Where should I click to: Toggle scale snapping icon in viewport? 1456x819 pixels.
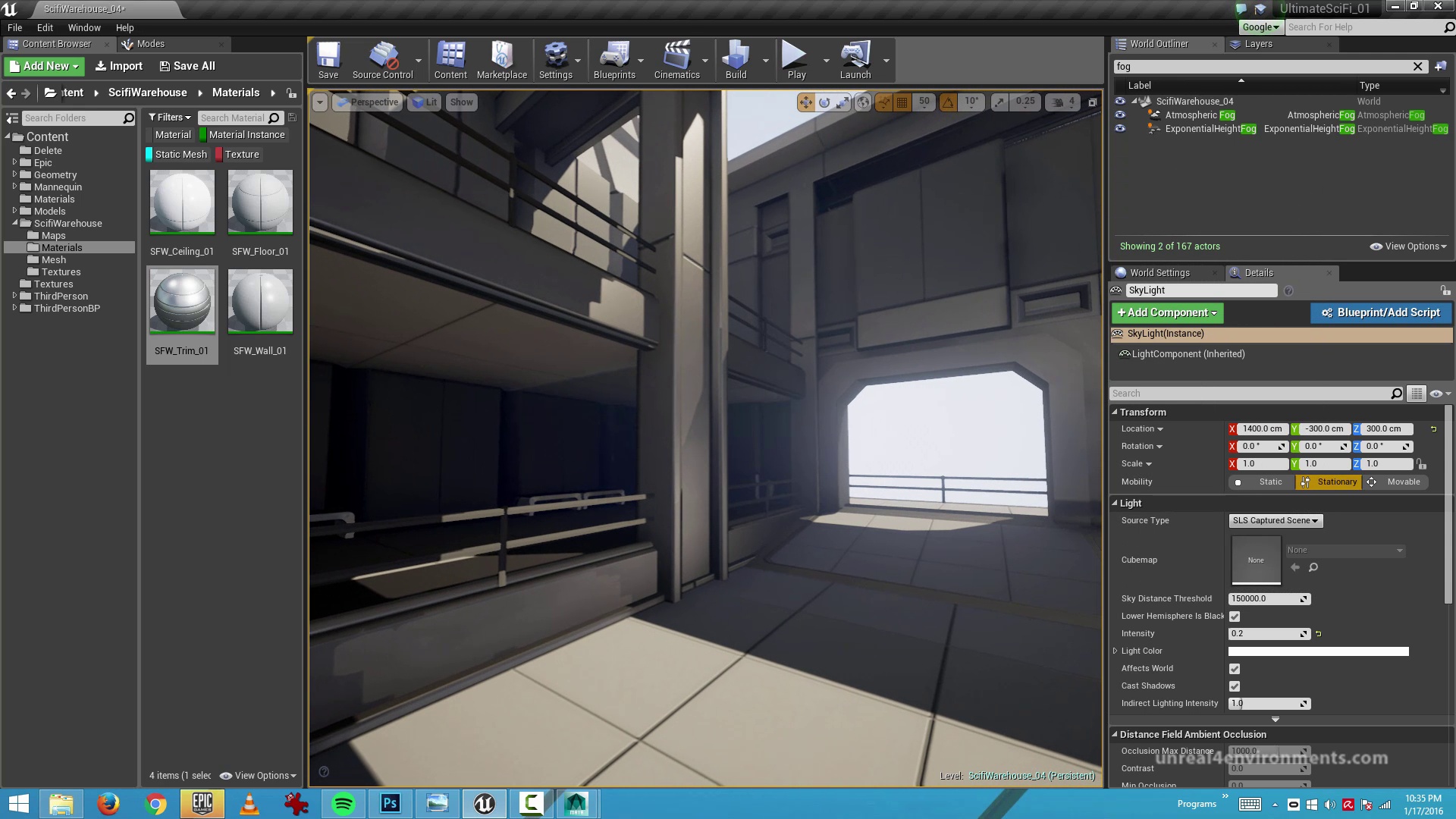coord(999,102)
